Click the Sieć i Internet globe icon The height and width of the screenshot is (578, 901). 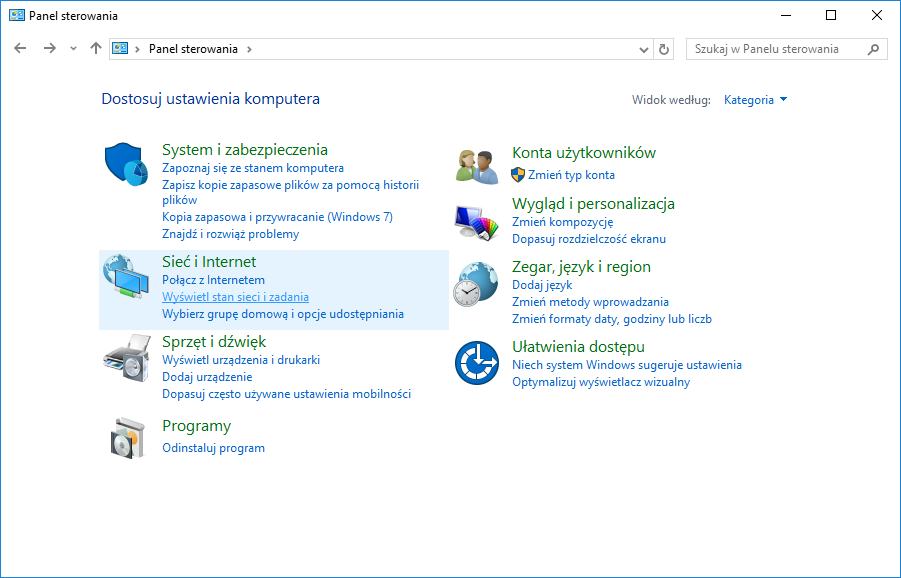pyautogui.click(x=125, y=277)
